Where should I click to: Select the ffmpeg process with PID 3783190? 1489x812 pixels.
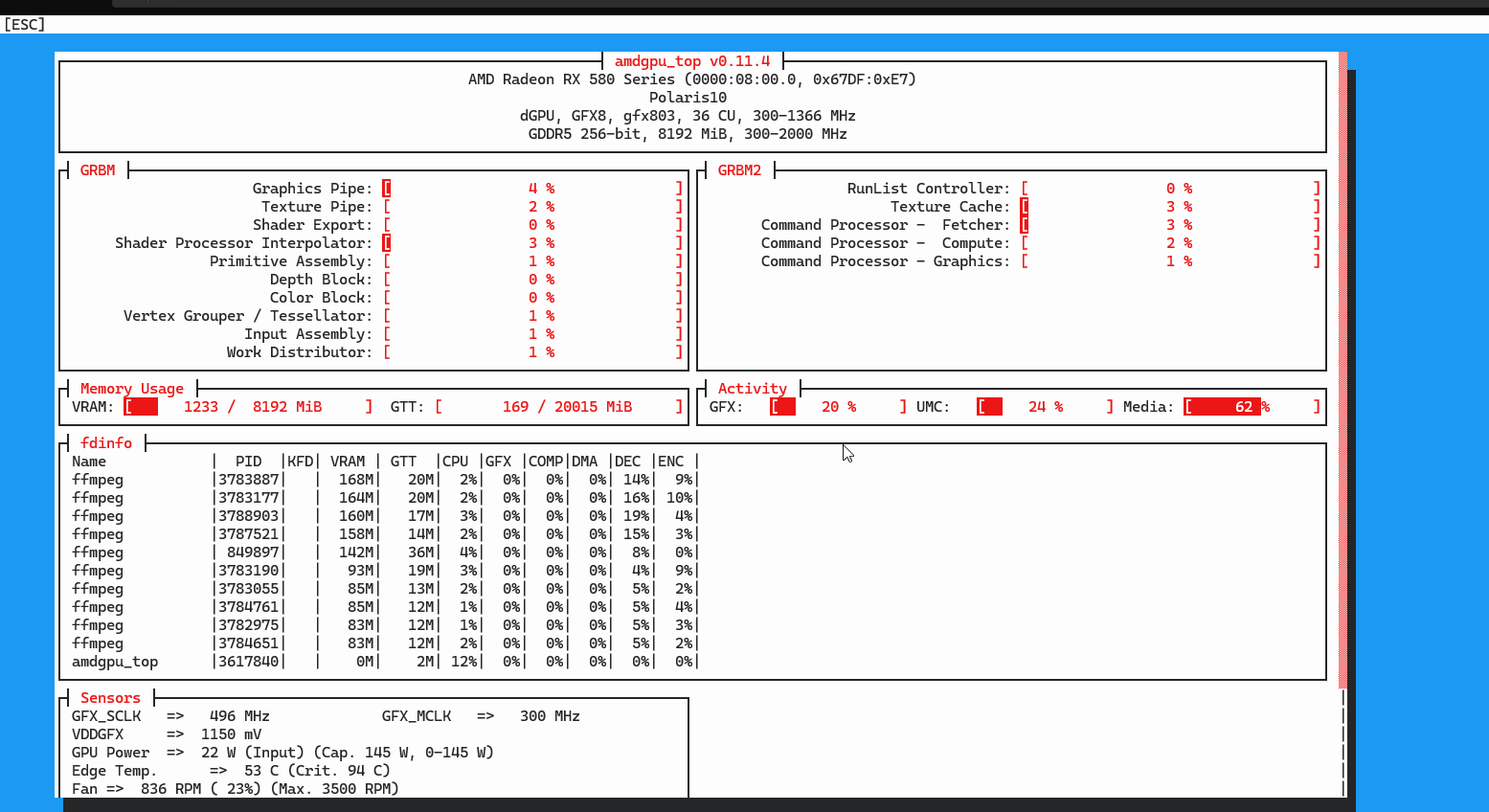click(385, 571)
